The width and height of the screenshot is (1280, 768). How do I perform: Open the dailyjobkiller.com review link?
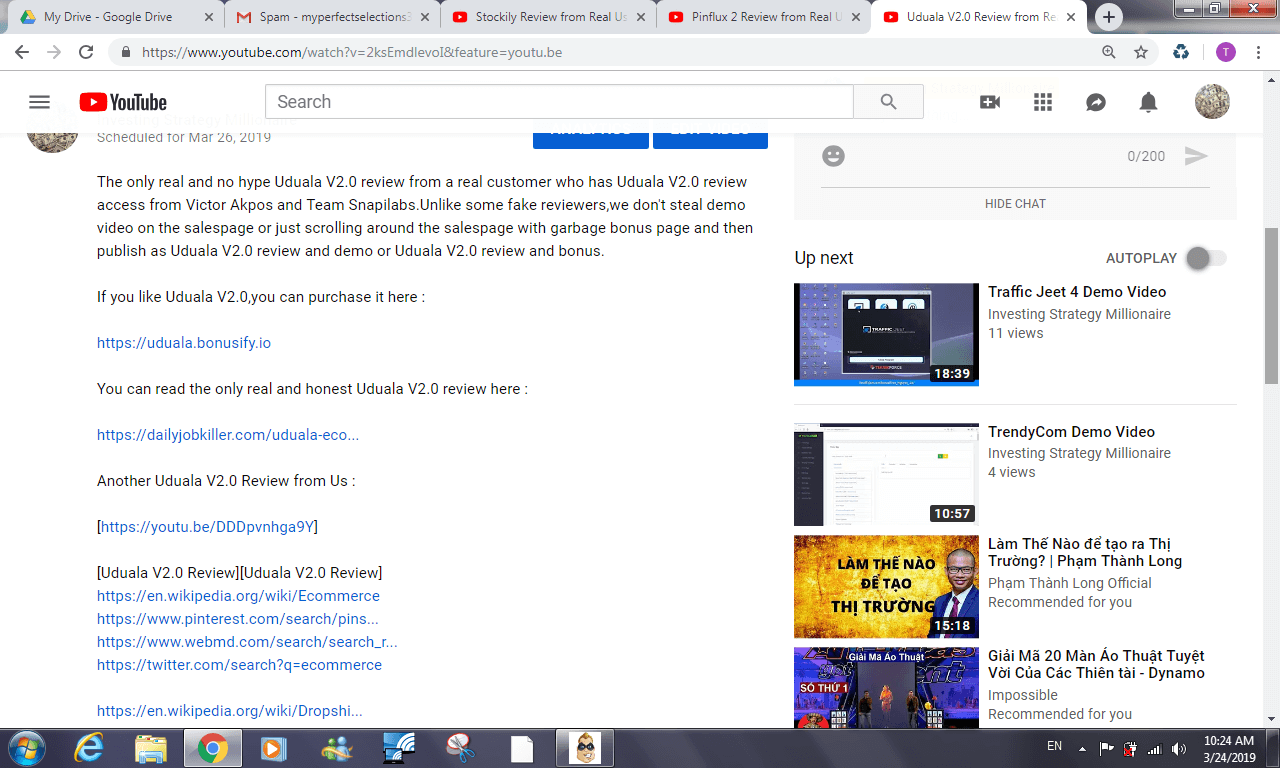pos(228,435)
